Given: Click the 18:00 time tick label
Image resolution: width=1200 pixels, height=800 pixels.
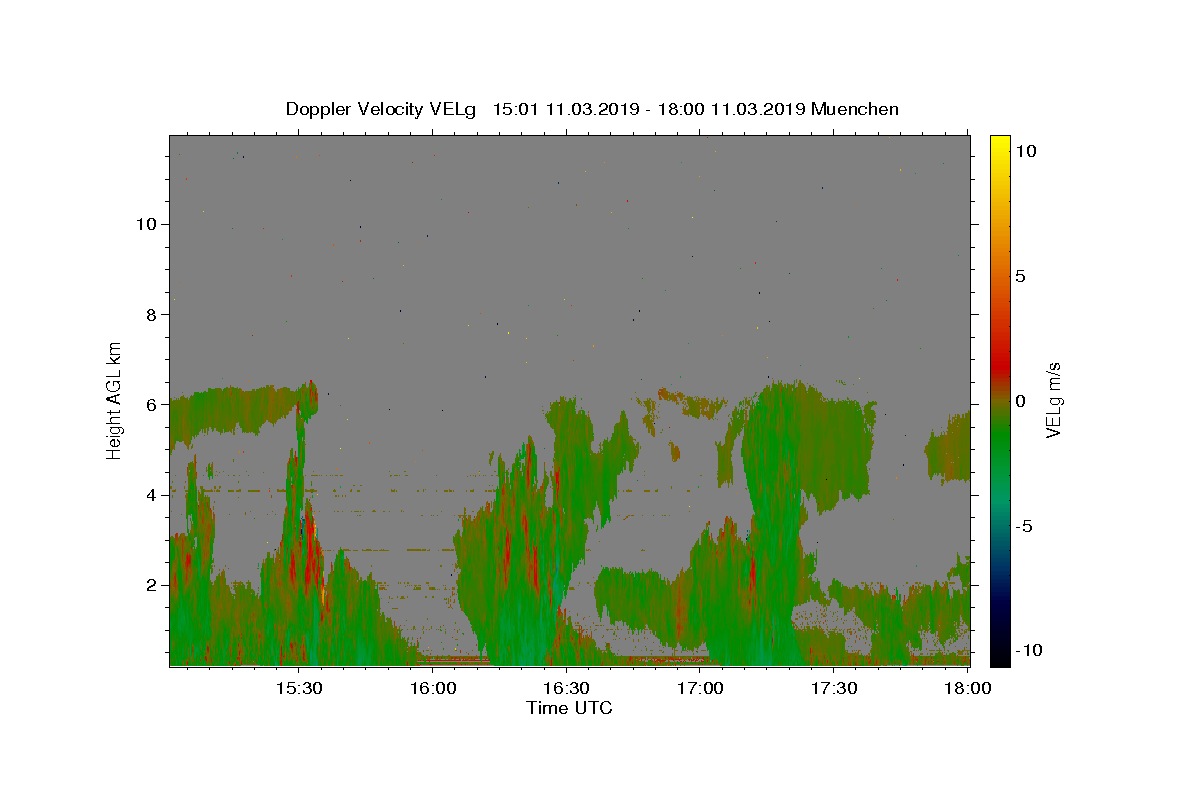Looking at the screenshot, I should tap(968, 689).
